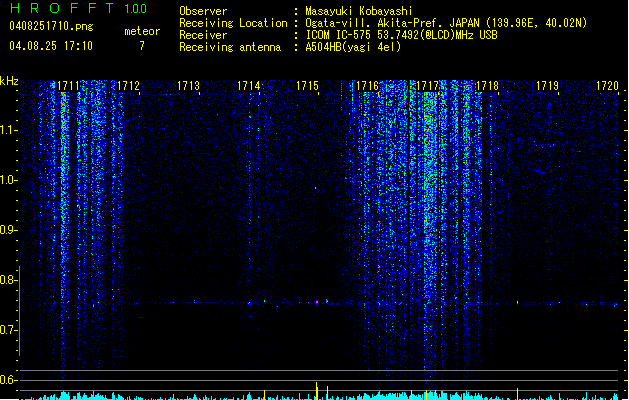Click the 0.7 kHz axis label

pyautogui.click(x=8, y=330)
